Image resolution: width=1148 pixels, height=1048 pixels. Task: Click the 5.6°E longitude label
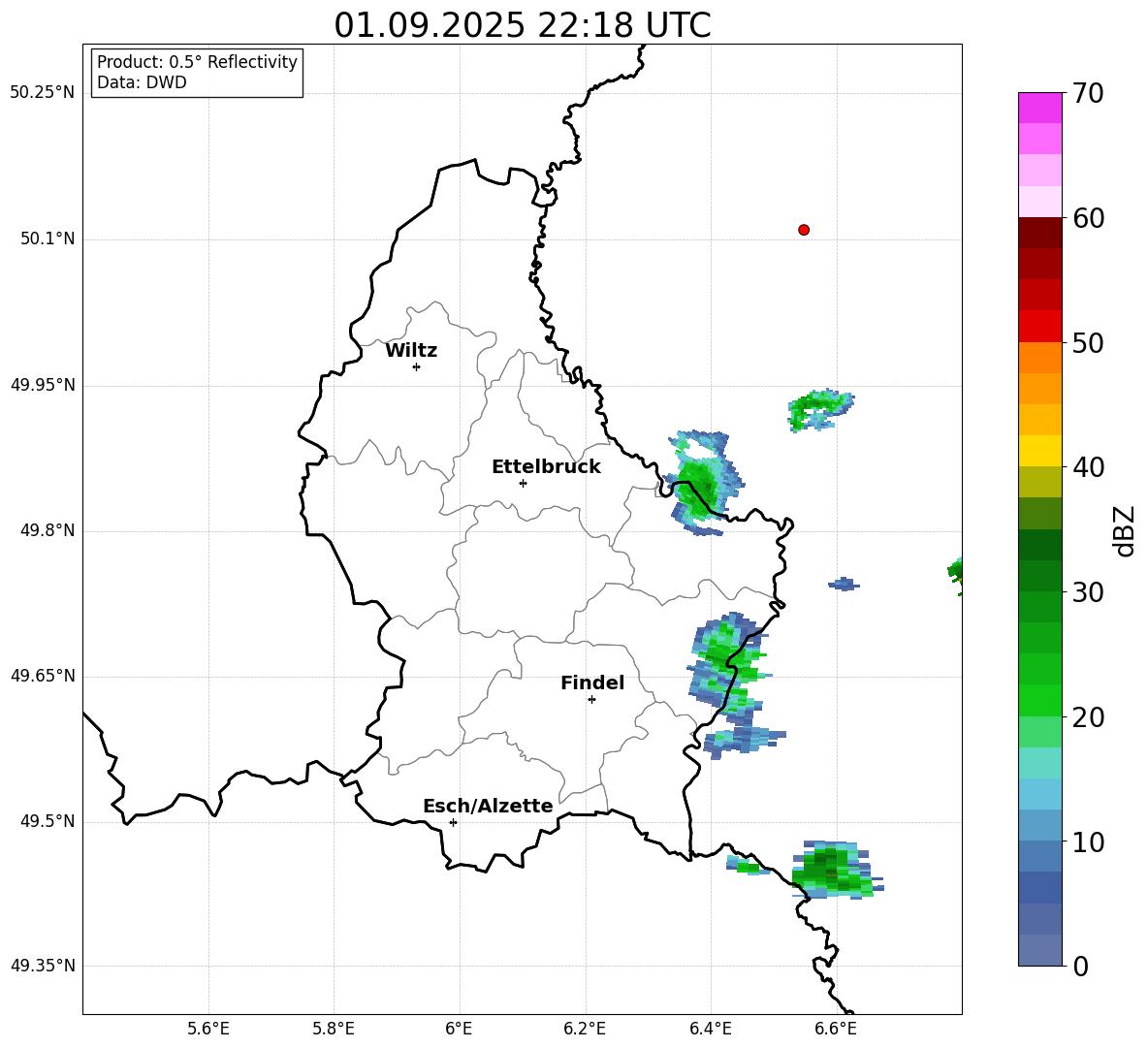[x=208, y=1029]
